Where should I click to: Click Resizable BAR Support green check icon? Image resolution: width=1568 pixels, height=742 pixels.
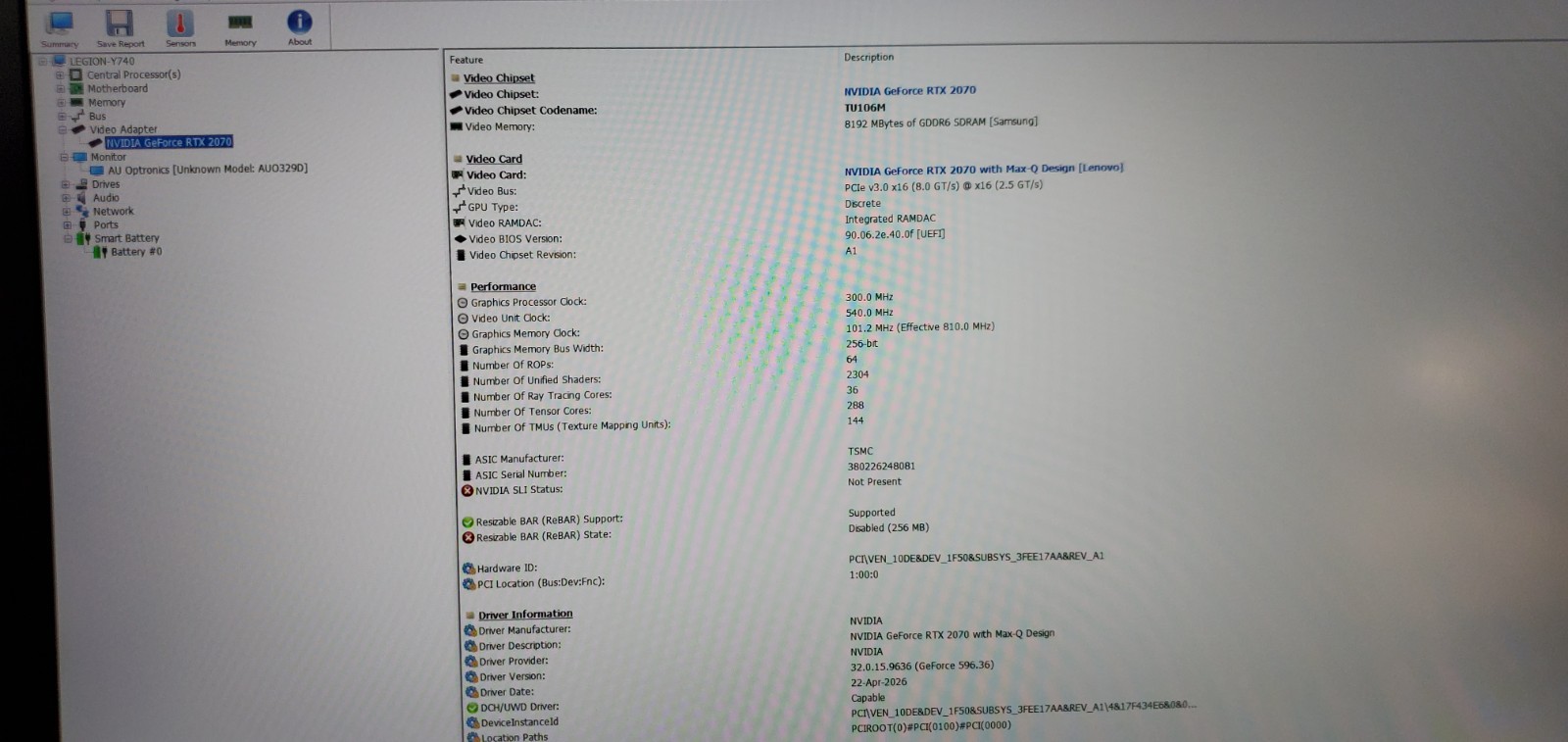pyautogui.click(x=467, y=522)
